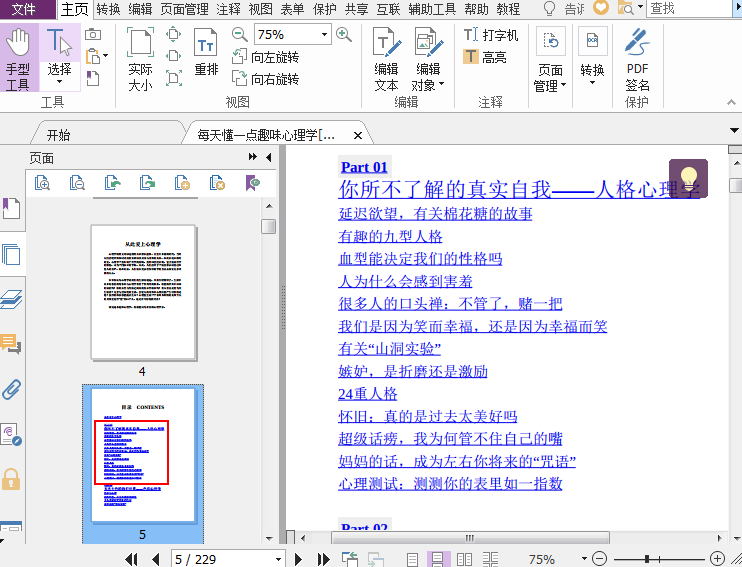Open the document tab list dropdown arrow
The width and height of the screenshot is (742, 567).
click(734, 131)
